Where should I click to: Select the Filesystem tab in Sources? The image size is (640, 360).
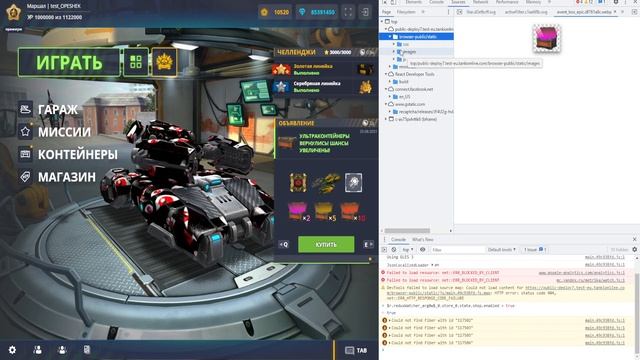pos(406,12)
